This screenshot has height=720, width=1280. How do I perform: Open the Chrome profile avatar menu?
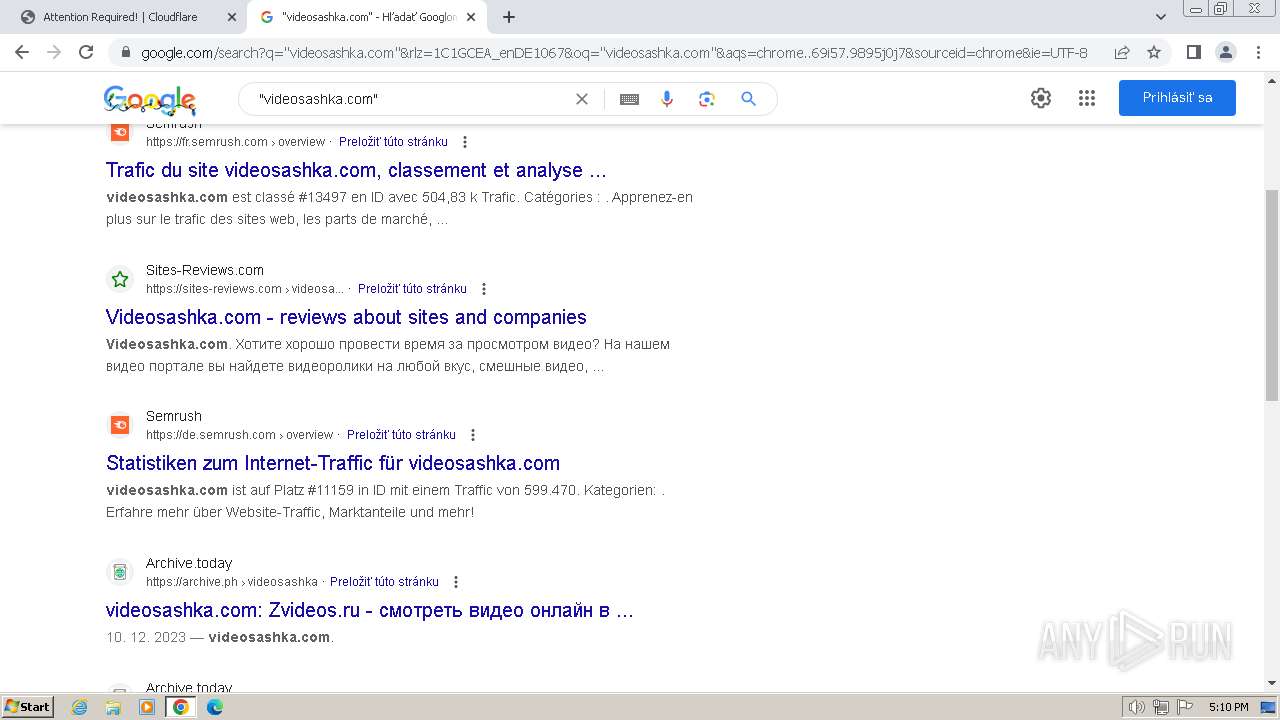[x=1226, y=52]
